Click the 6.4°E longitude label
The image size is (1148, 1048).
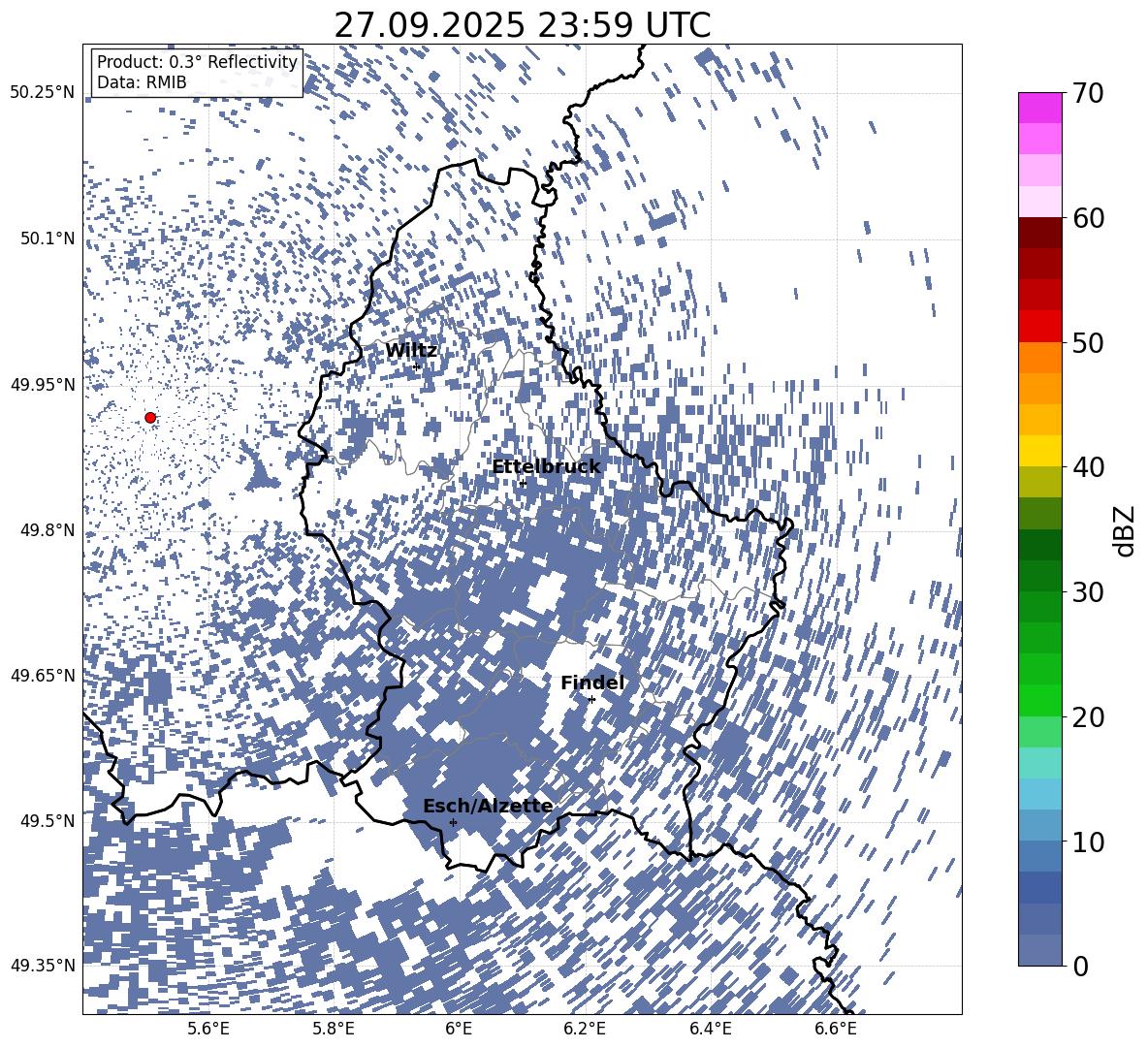(x=710, y=1030)
